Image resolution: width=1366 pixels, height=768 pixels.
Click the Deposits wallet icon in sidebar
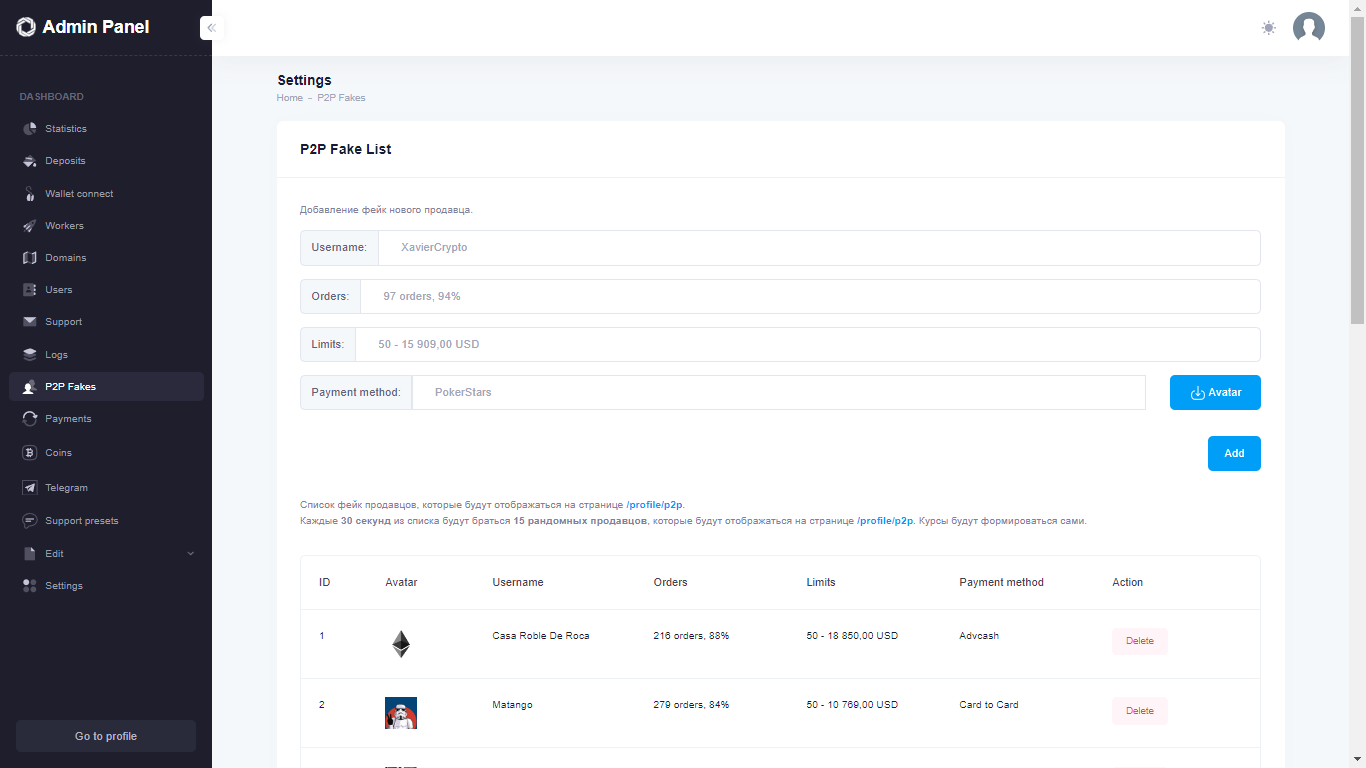click(x=30, y=161)
